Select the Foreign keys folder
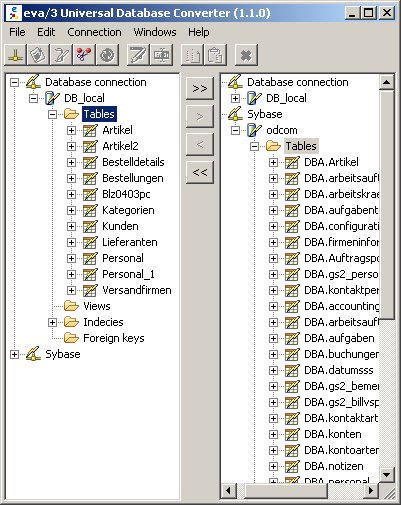 click(x=114, y=338)
